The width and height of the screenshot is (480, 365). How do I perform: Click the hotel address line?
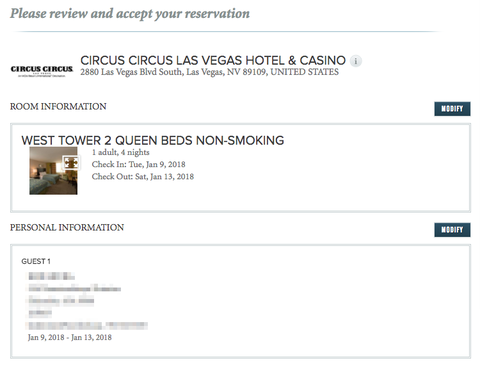point(209,72)
